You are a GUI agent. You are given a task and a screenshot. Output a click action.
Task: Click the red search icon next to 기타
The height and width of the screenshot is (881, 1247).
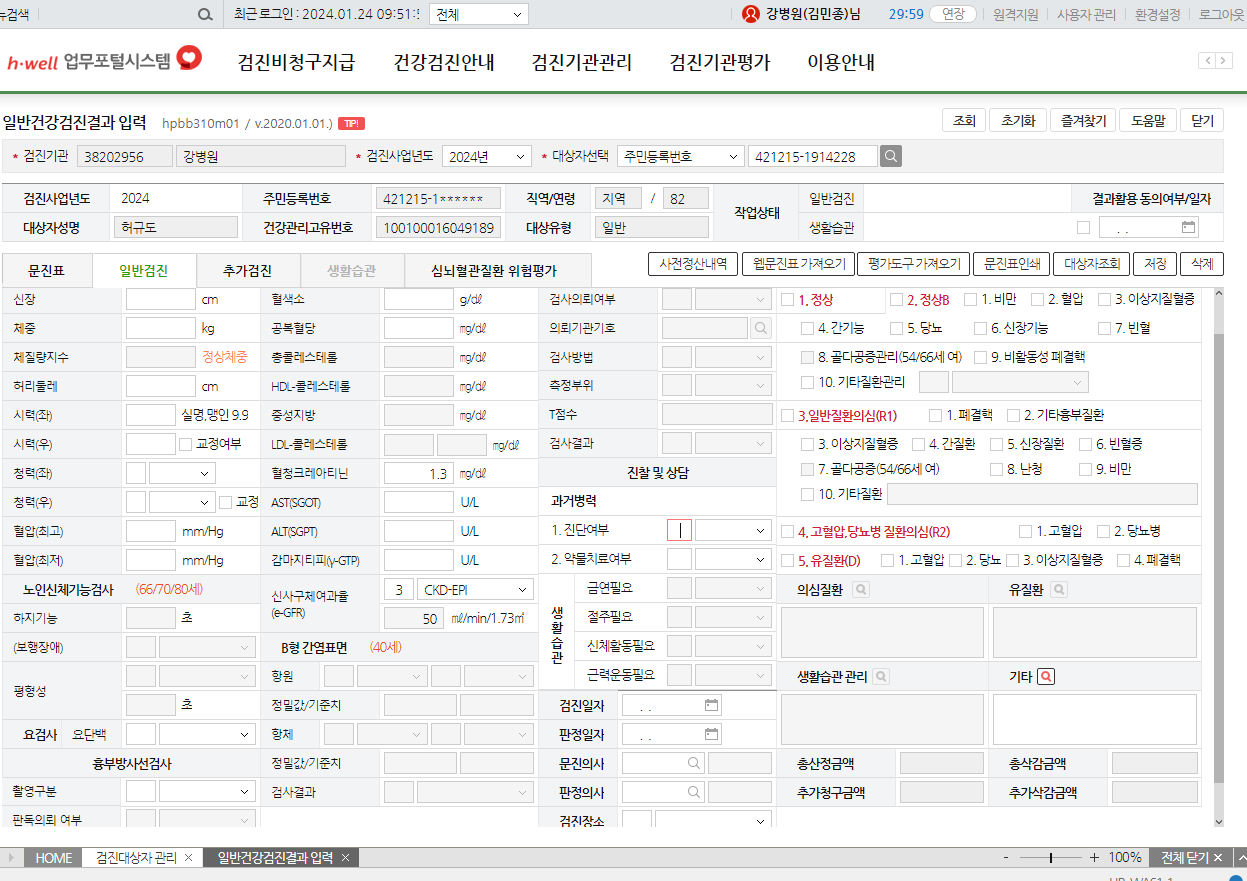point(1046,677)
